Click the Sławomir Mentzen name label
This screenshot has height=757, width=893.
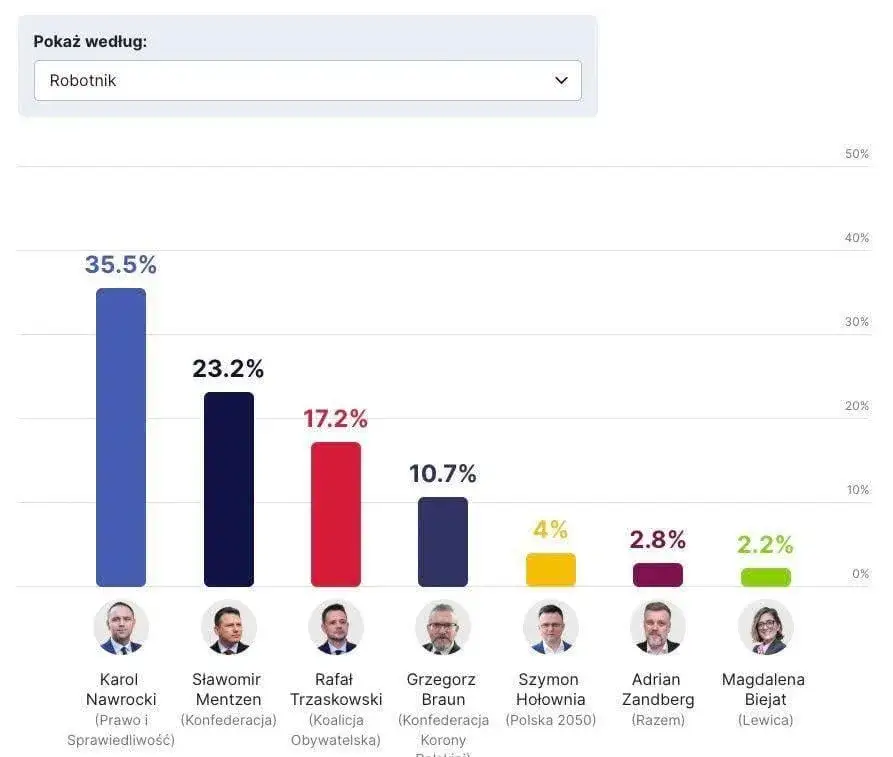click(228, 689)
